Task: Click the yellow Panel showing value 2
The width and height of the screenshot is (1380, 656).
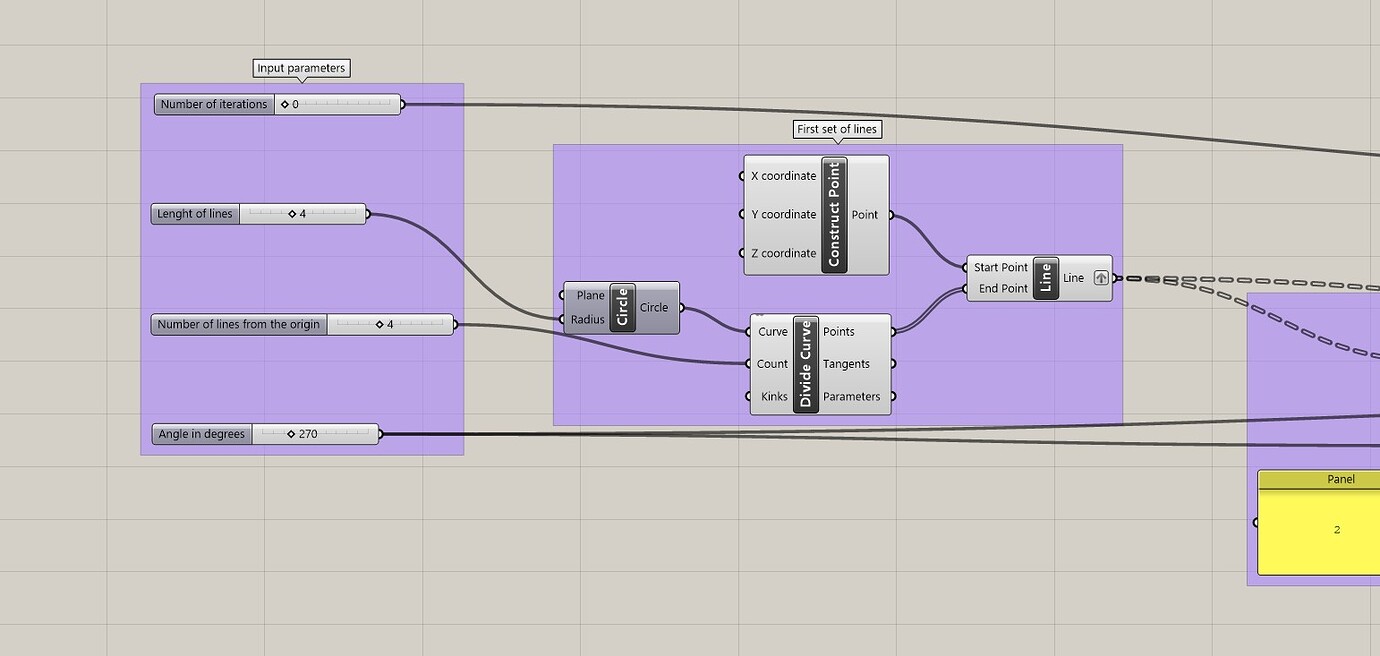Action: tap(1336, 529)
